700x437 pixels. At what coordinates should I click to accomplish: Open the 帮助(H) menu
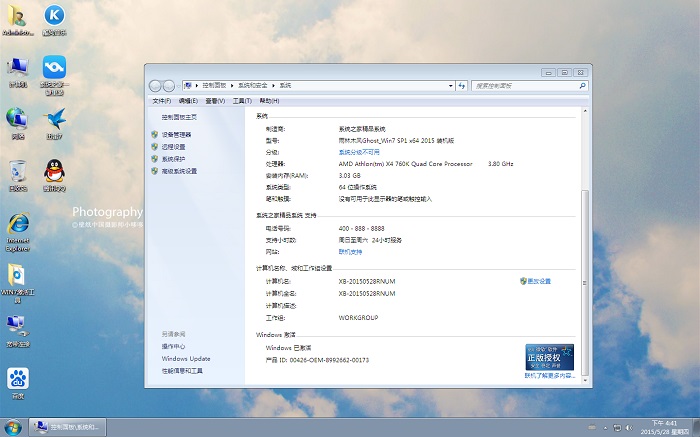tap(269, 101)
